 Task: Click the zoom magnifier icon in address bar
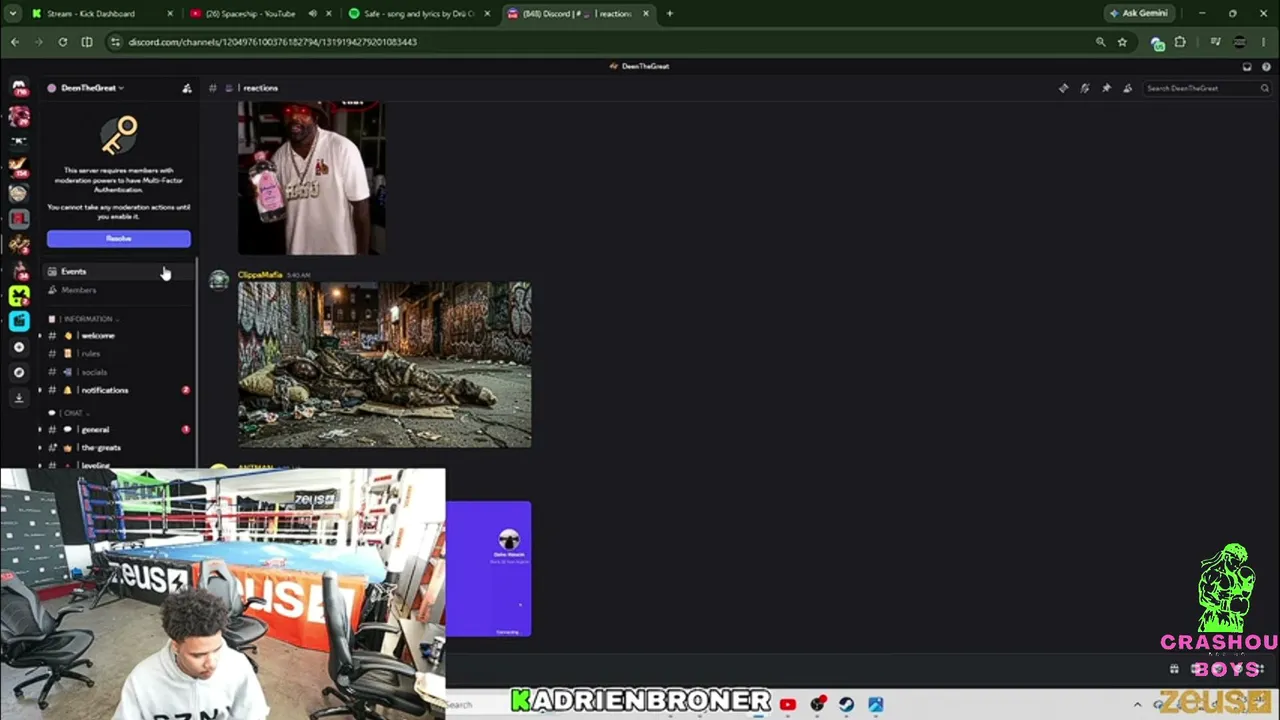(x=1100, y=42)
